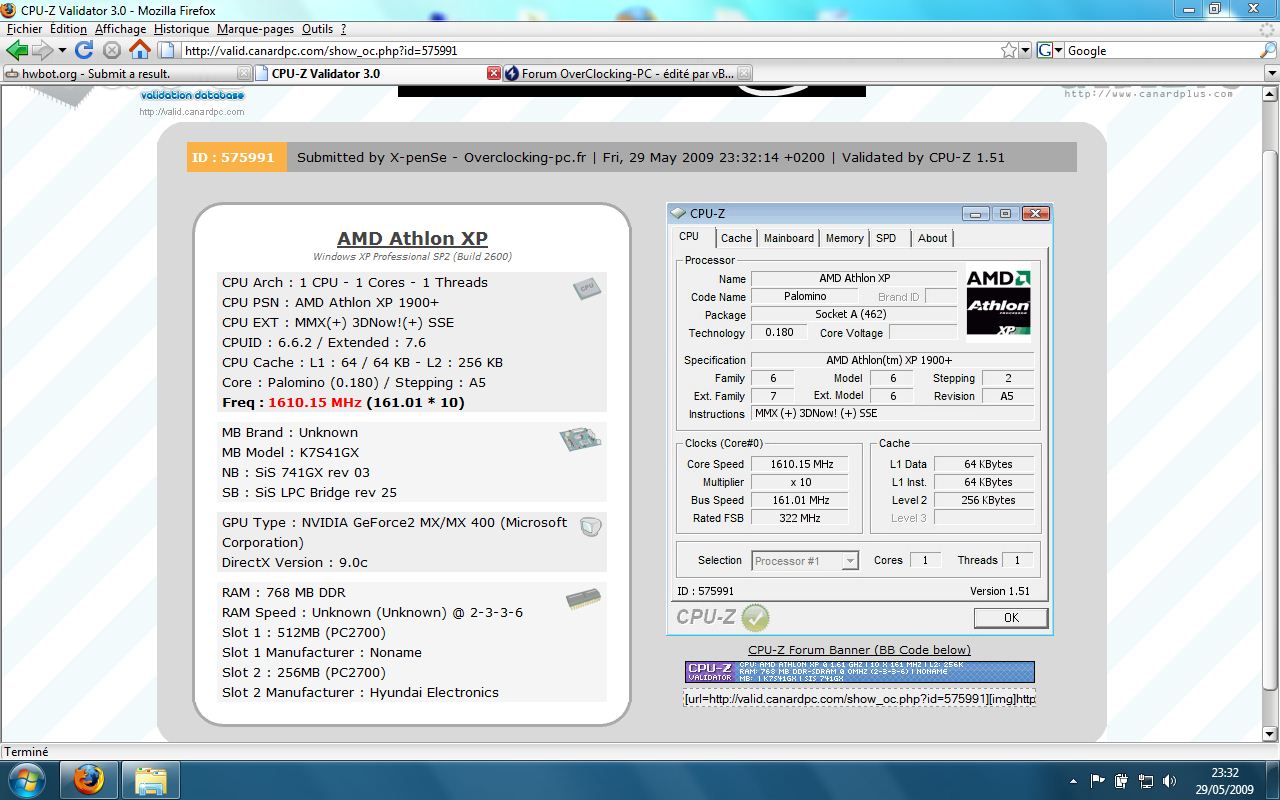Go back with Firefox back arrow
This screenshot has height=800, width=1280.
17,50
